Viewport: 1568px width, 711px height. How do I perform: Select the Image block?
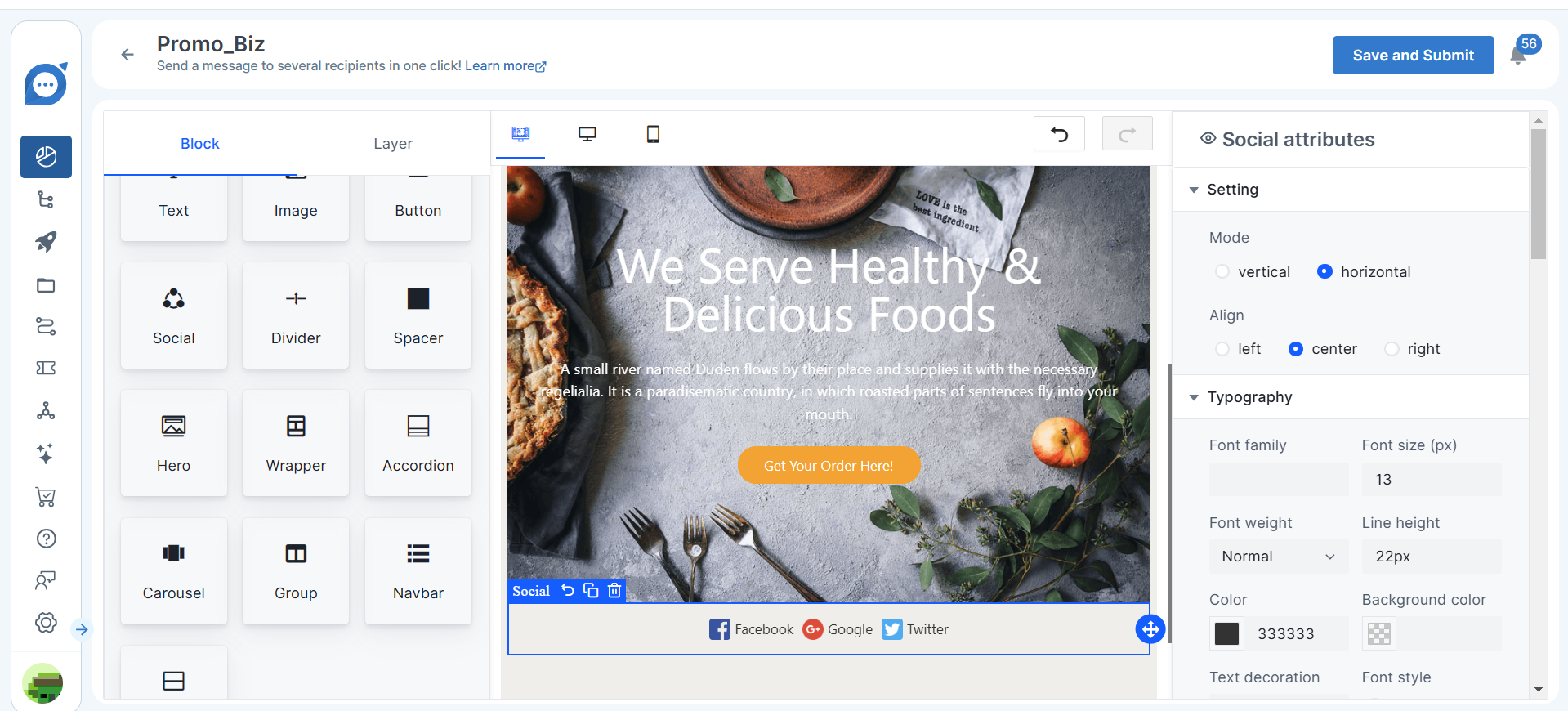296,208
